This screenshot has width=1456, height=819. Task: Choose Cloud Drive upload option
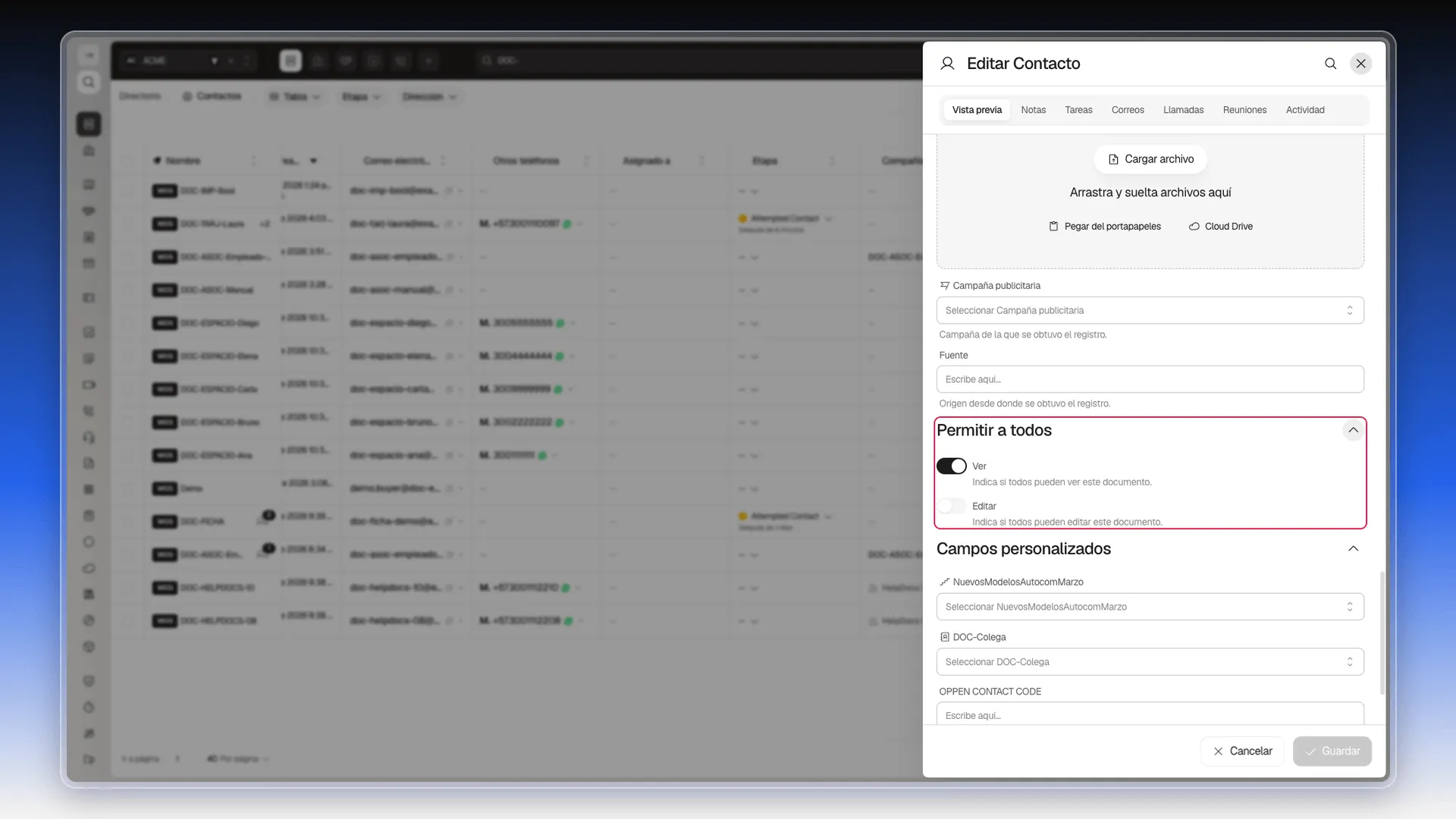1221,227
